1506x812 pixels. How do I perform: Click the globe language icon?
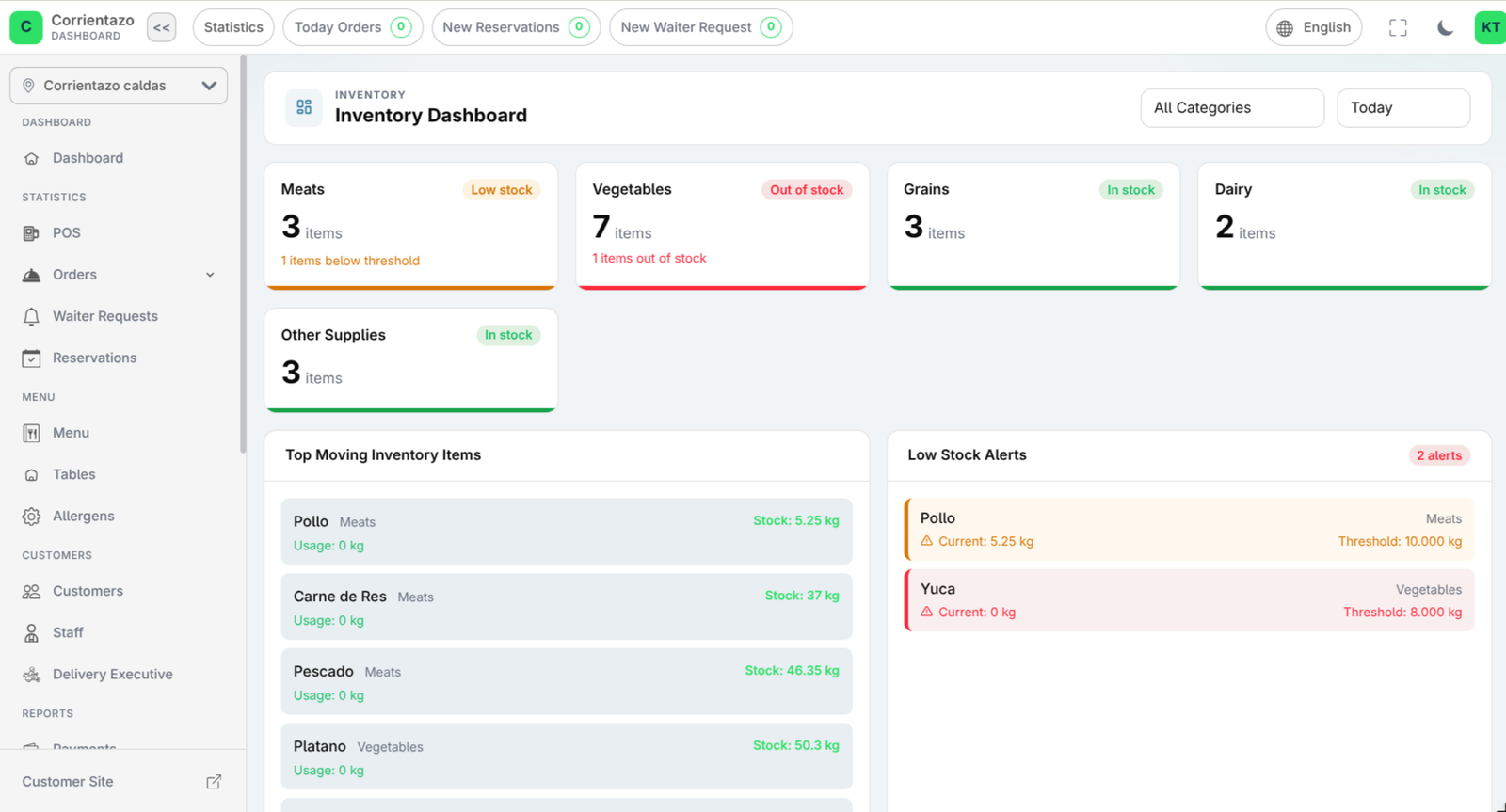tap(1285, 28)
